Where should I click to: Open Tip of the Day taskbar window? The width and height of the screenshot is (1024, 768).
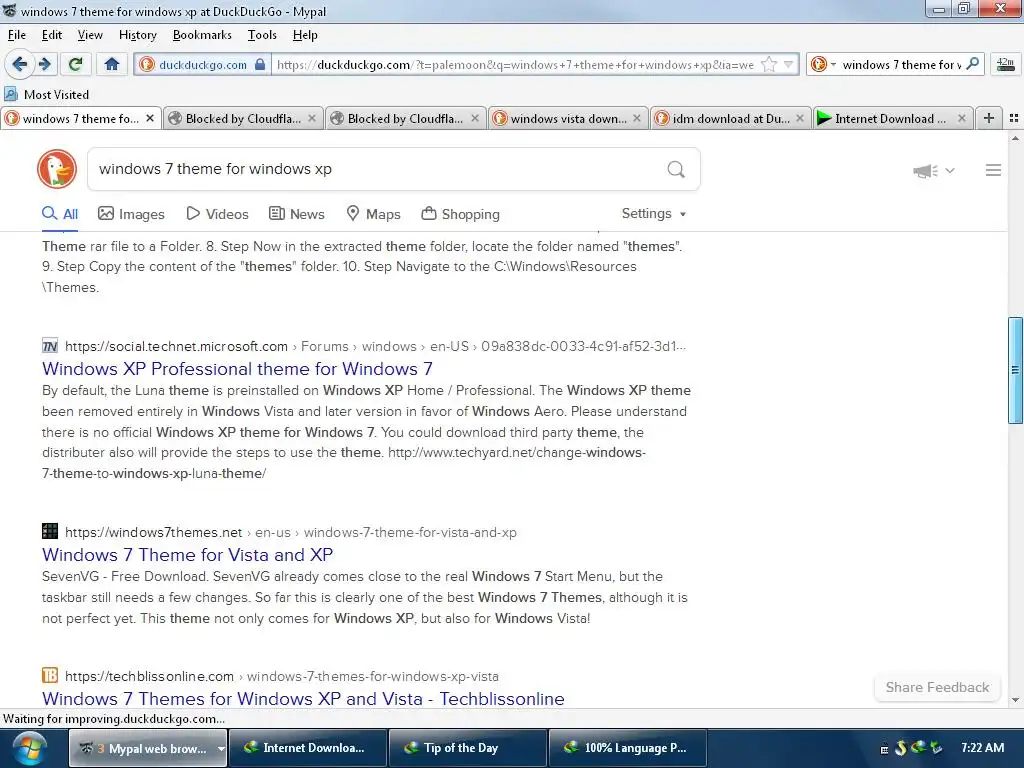tap(468, 748)
